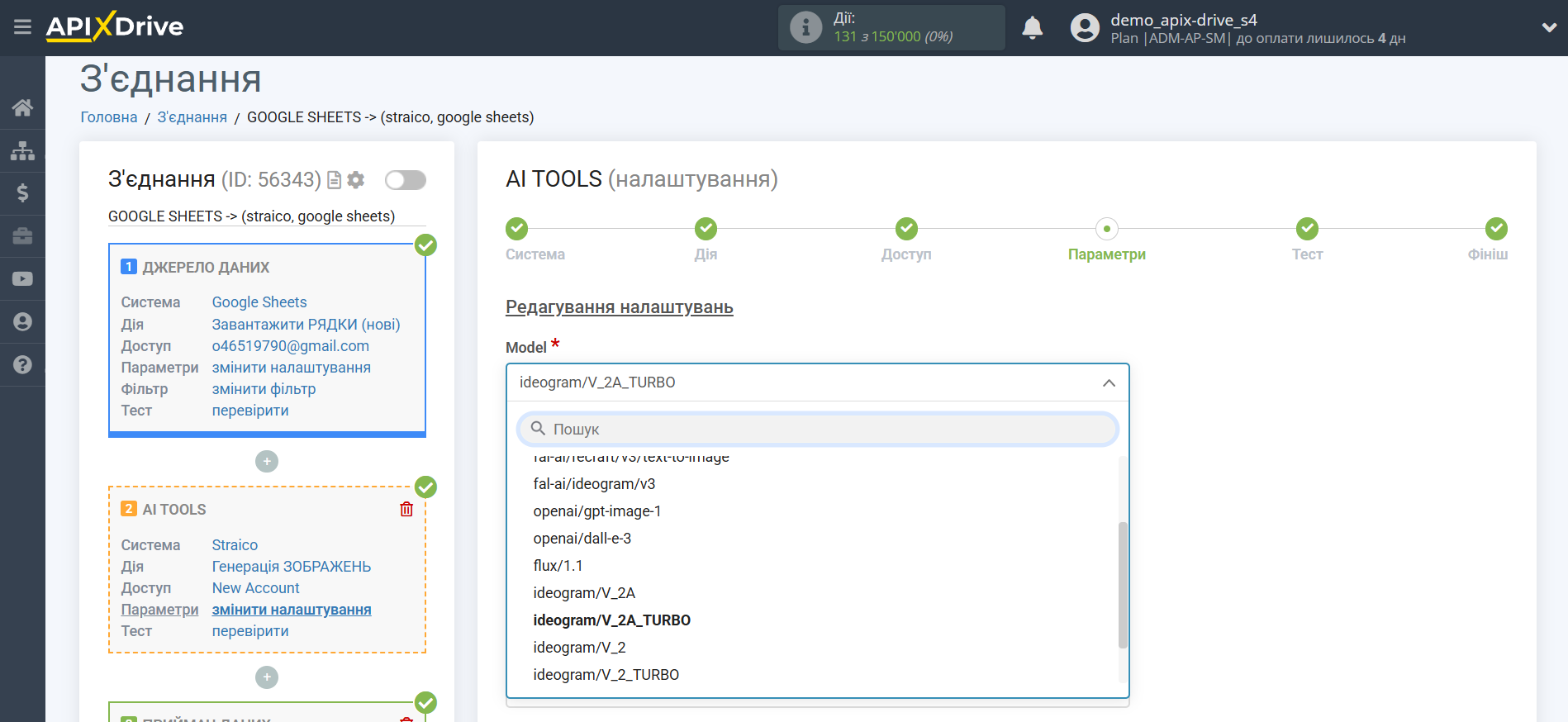Delete the AI TOOLS block via trash icon

(x=406, y=509)
